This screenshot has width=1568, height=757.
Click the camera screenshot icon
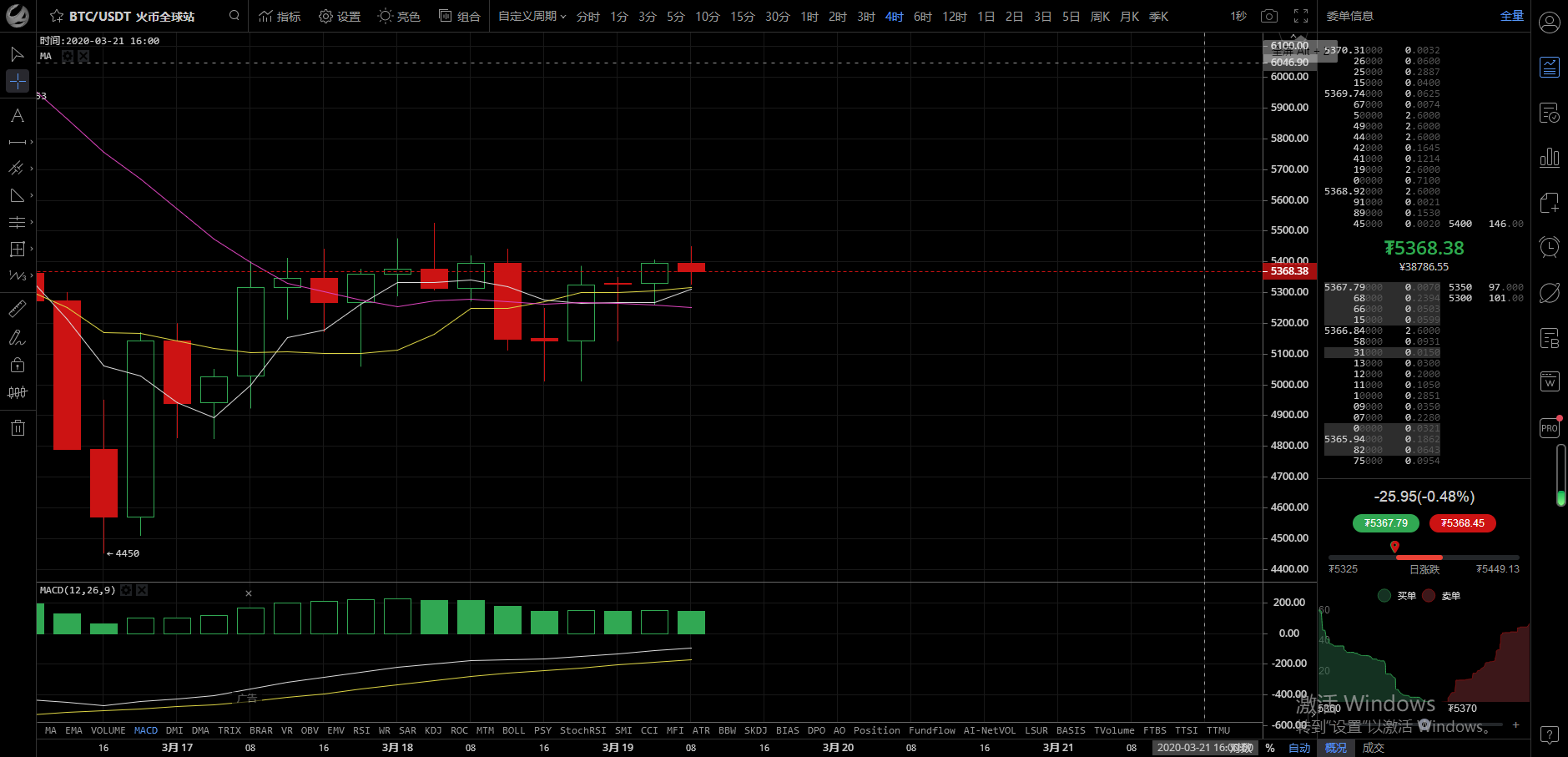[x=1268, y=16]
